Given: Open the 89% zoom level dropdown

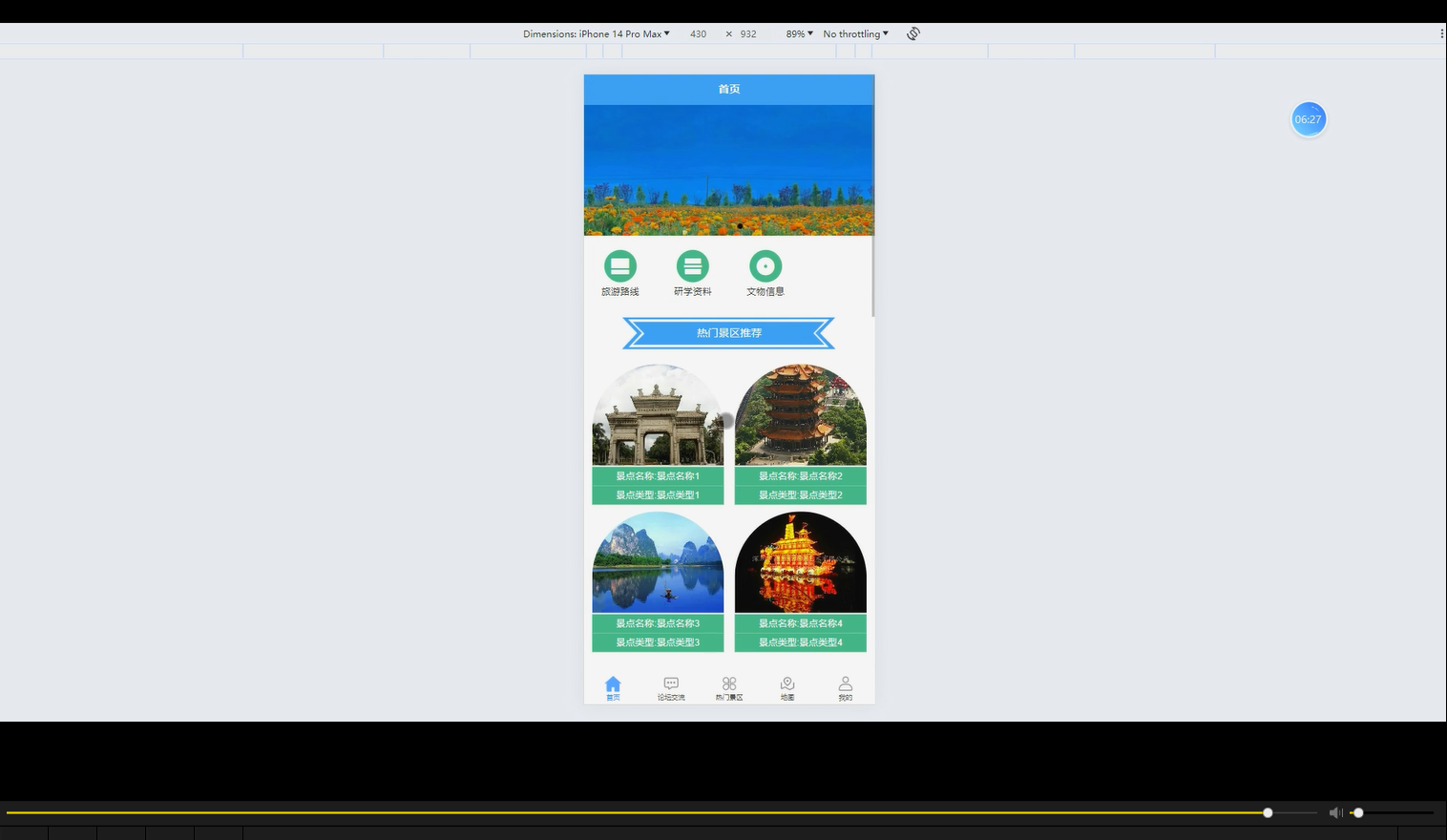Looking at the screenshot, I should click(797, 33).
